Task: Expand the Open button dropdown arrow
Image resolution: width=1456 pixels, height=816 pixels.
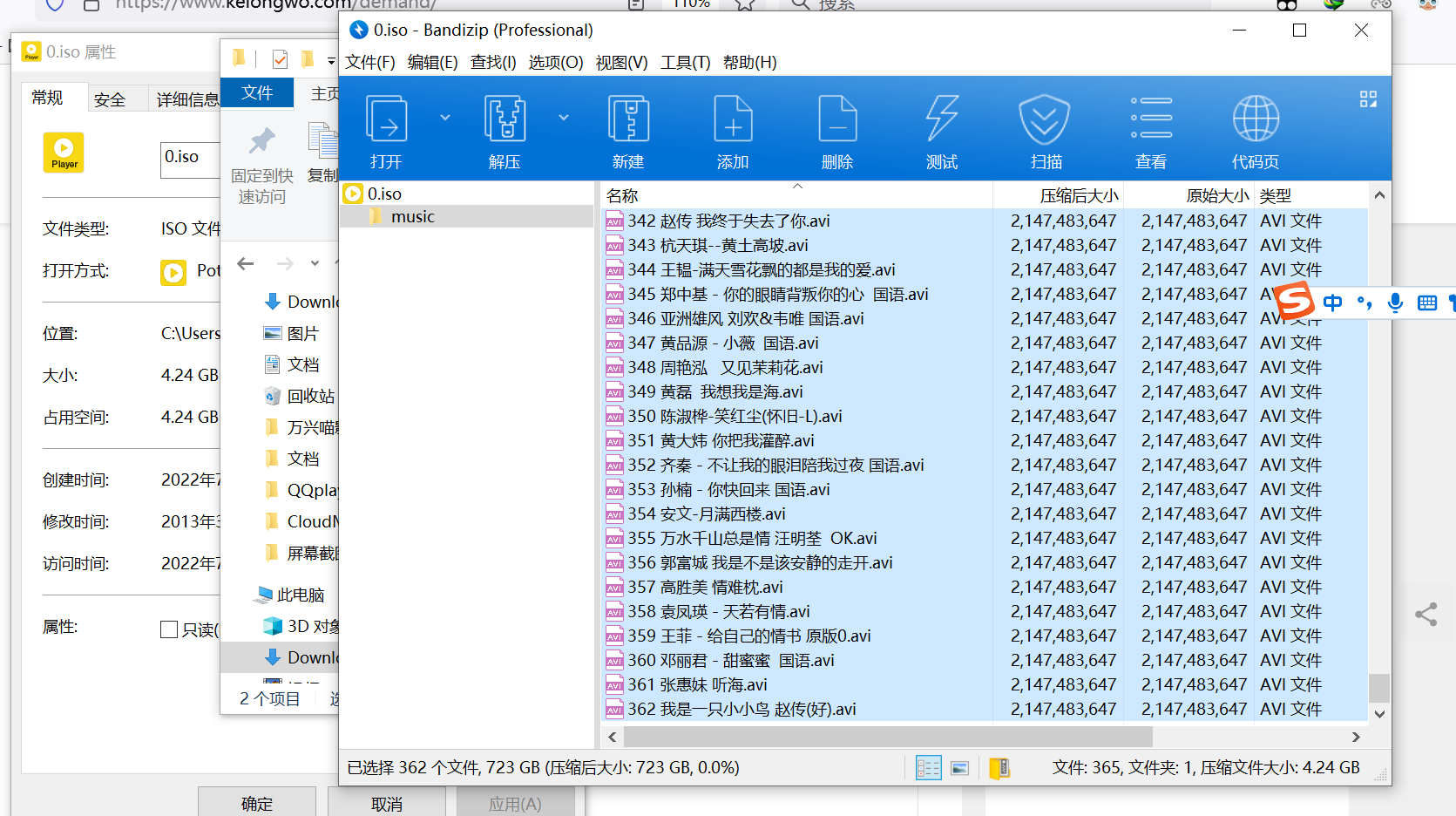Action: 445,117
